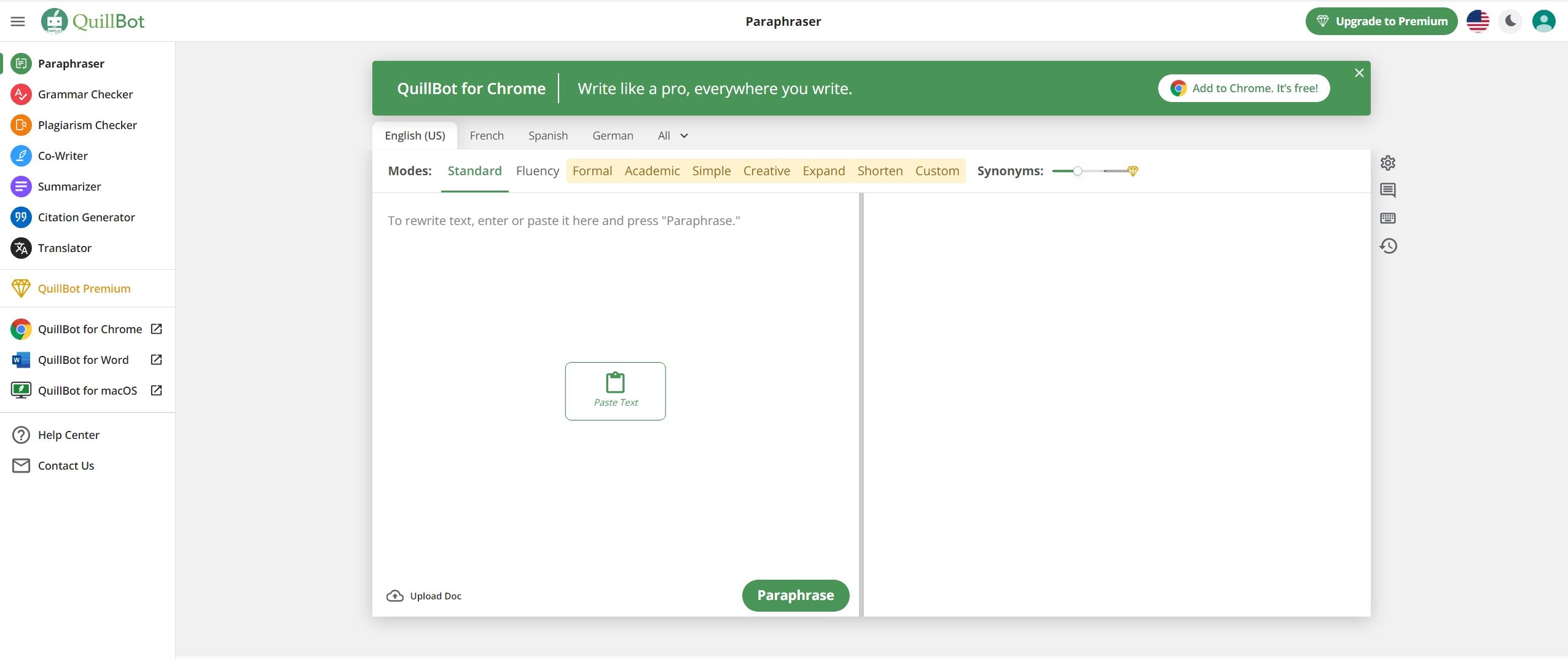The image size is (1568, 659).
Task: Click Upgrade to Premium button
Action: coord(1381,22)
